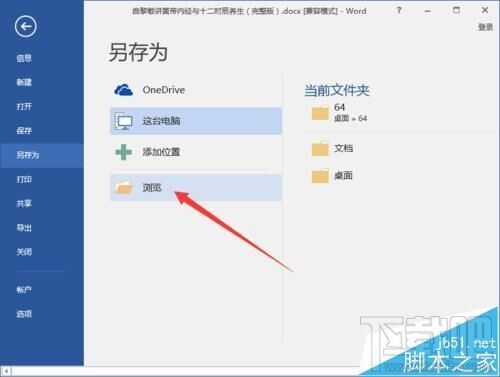Click the folder icon beside 桌面
Screen dimensions: 500x377
[x=320, y=176]
